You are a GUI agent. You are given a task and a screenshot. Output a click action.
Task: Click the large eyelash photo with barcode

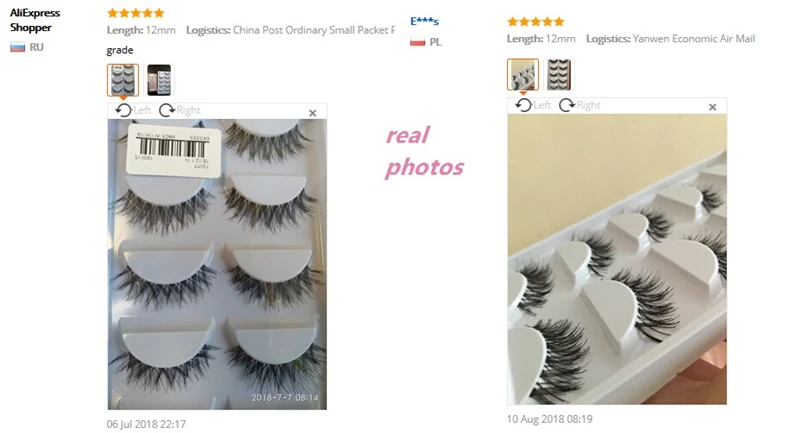(x=217, y=264)
